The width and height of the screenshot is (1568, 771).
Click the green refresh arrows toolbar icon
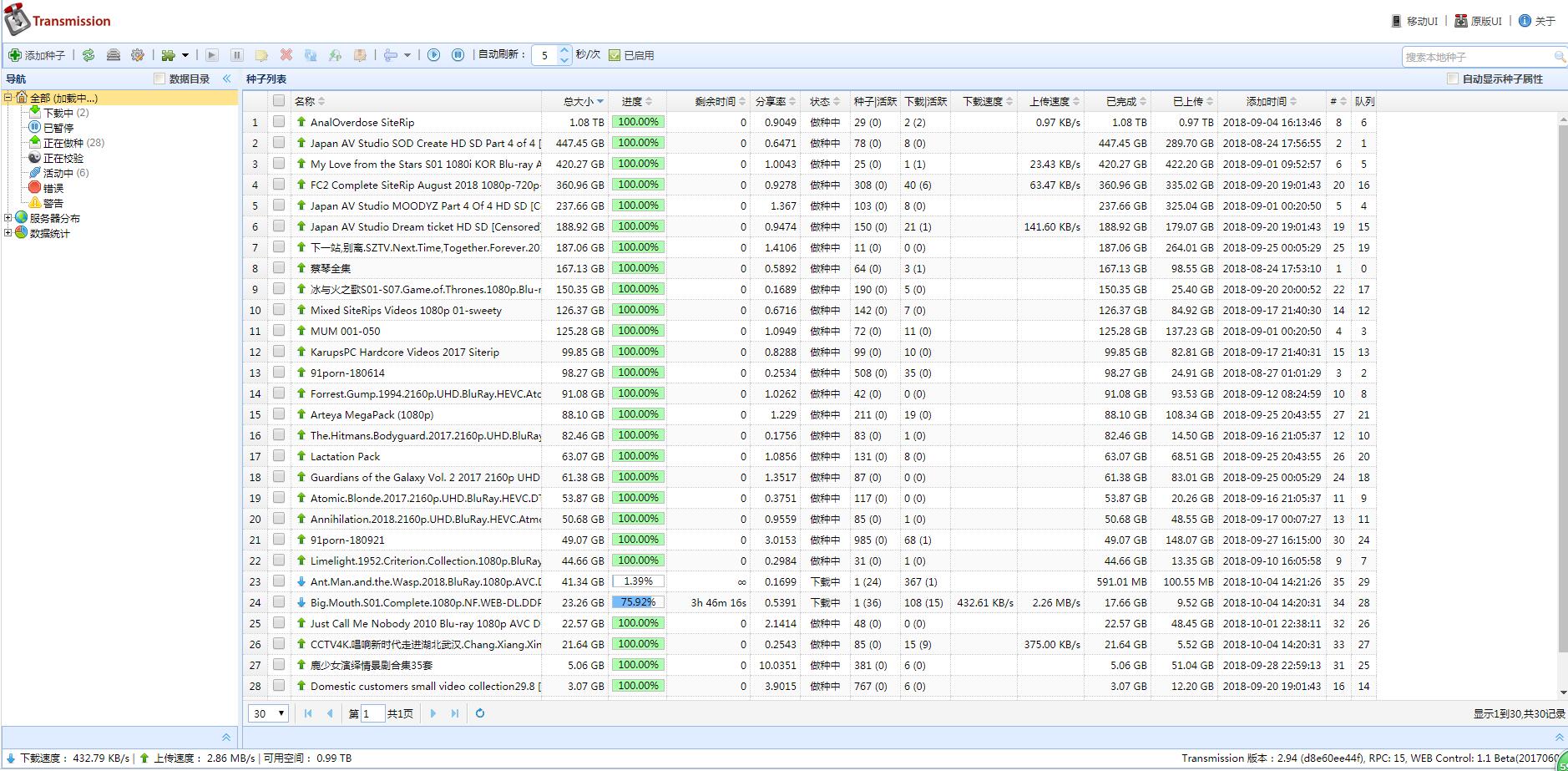coord(88,55)
